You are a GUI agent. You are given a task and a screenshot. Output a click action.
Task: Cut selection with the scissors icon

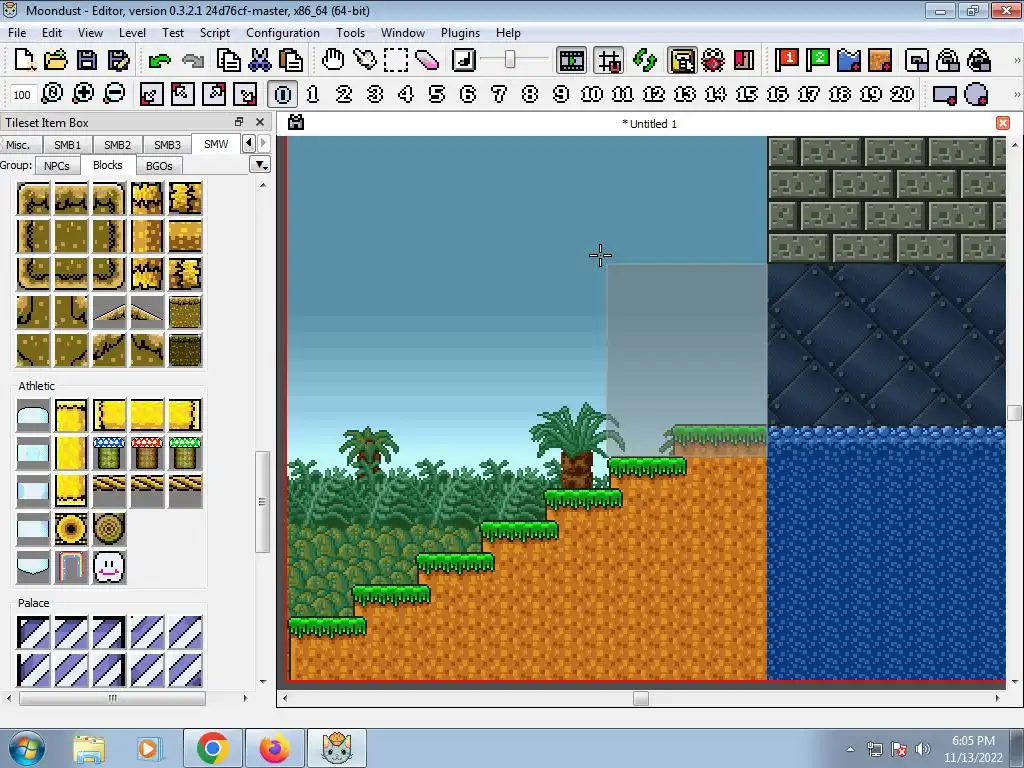[260, 61]
